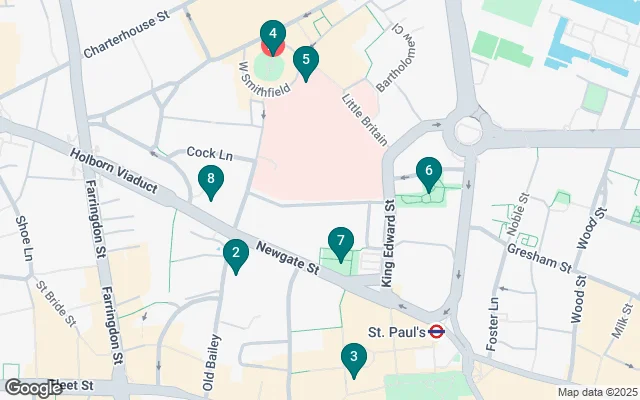This screenshot has height=400, width=640.
Task: Click the St. Paul's station name text
Action: [x=397, y=332]
